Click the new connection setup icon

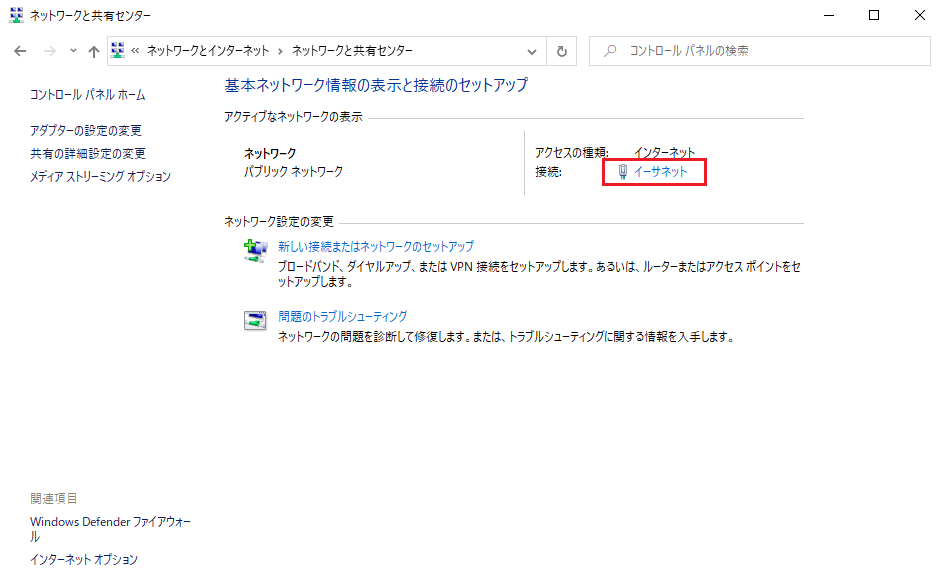coord(256,251)
